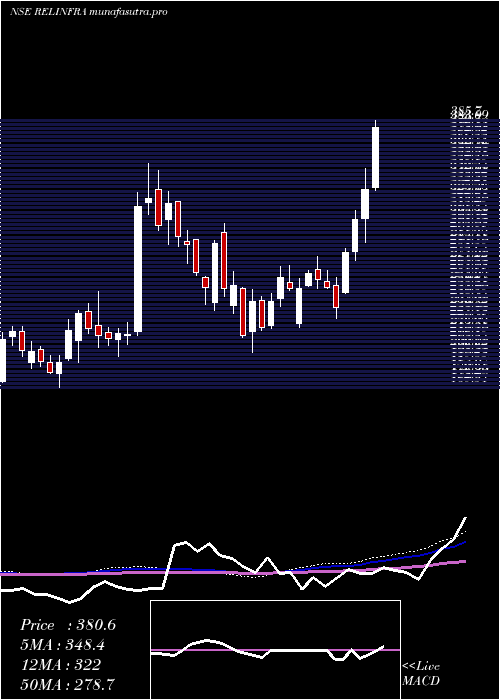Select the 50MA : 278.7 label
This screenshot has height=700, width=500.
(68, 685)
